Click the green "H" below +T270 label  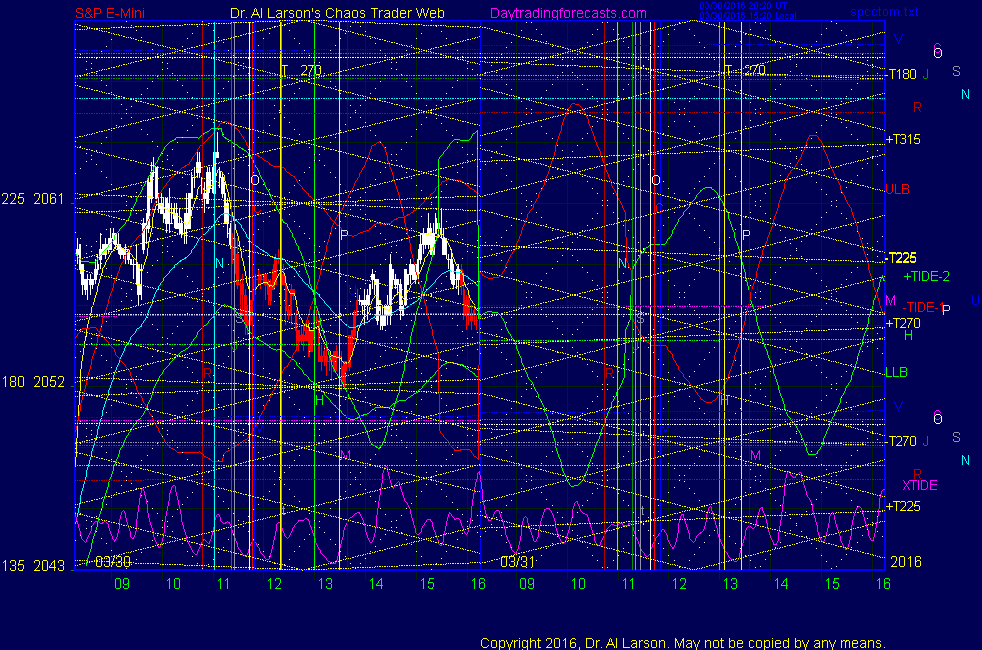pyautogui.click(x=908, y=336)
